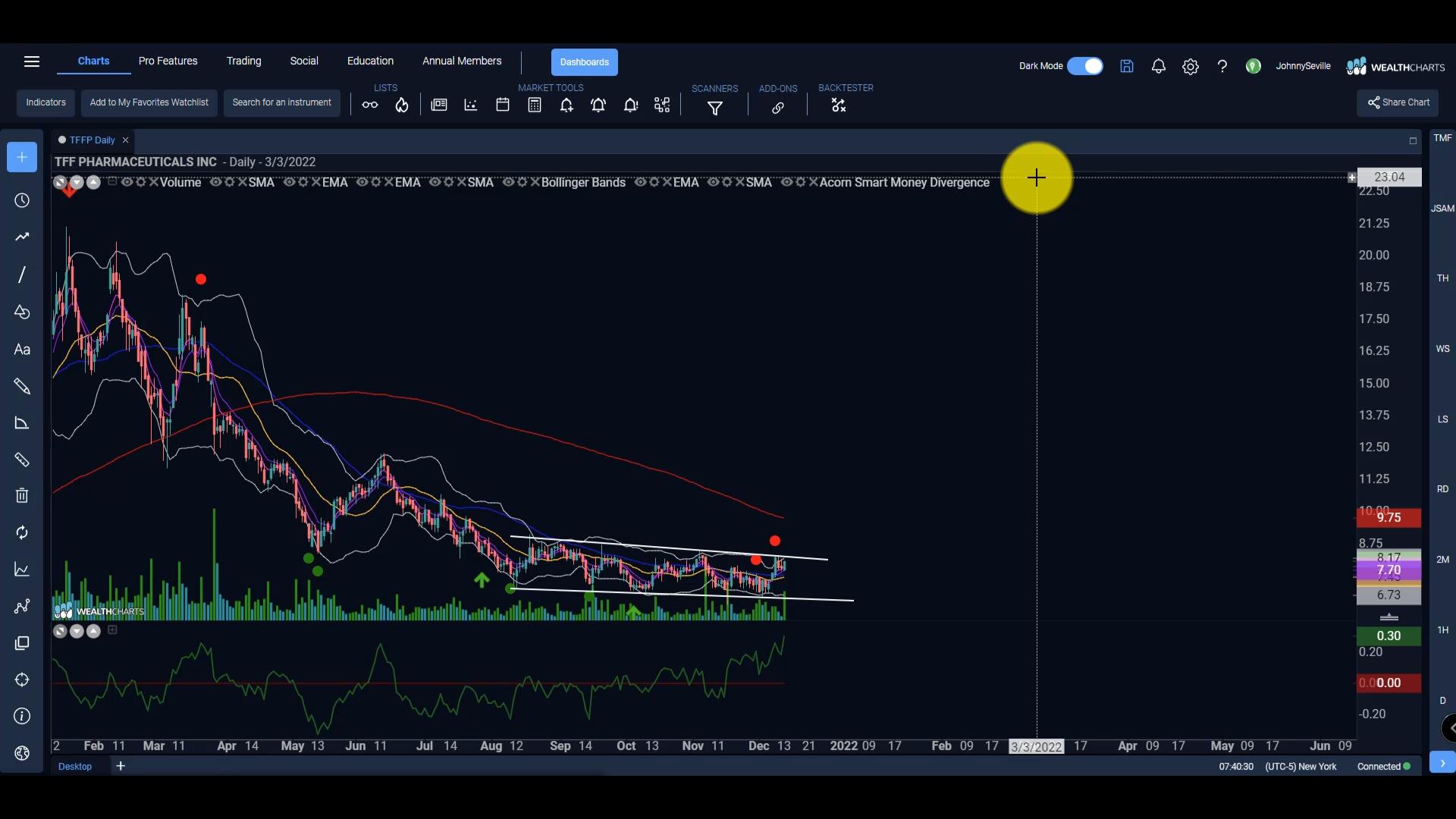Open the Pro Features menu
The height and width of the screenshot is (819, 1456).
168,61
